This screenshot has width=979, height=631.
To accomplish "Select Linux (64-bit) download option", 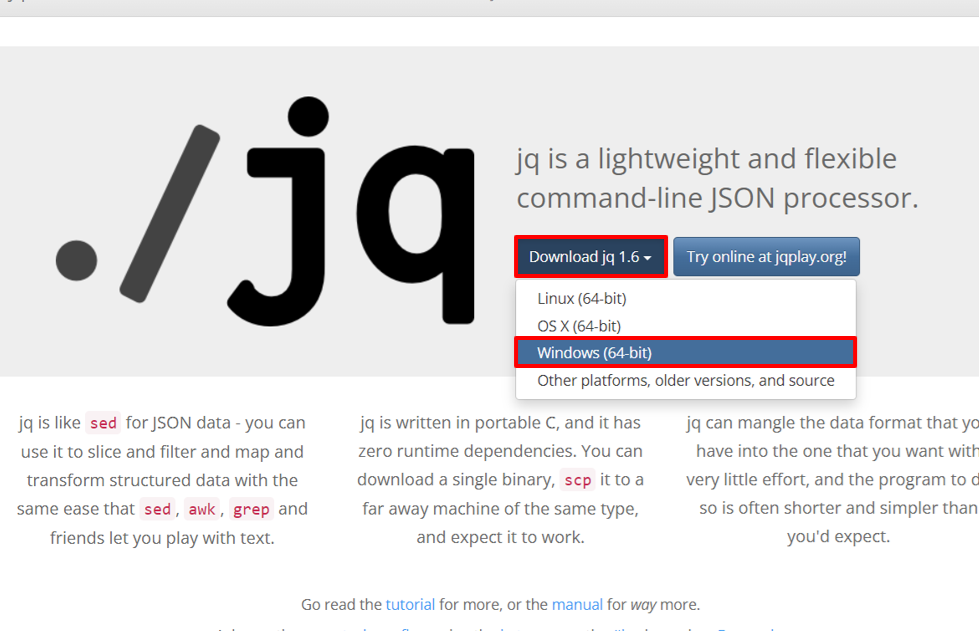I will 582,298.
